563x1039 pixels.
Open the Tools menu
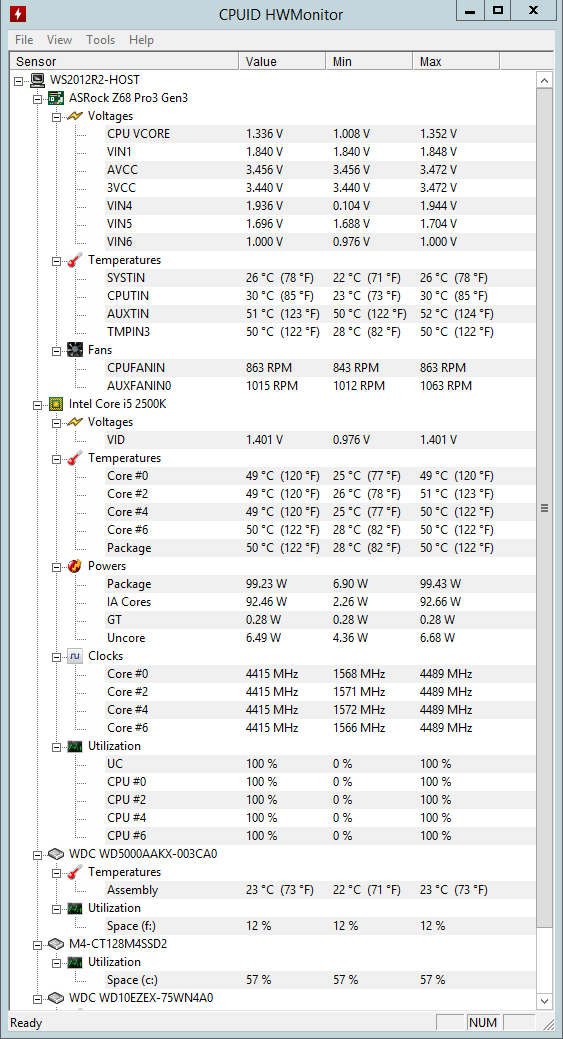(x=101, y=40)
